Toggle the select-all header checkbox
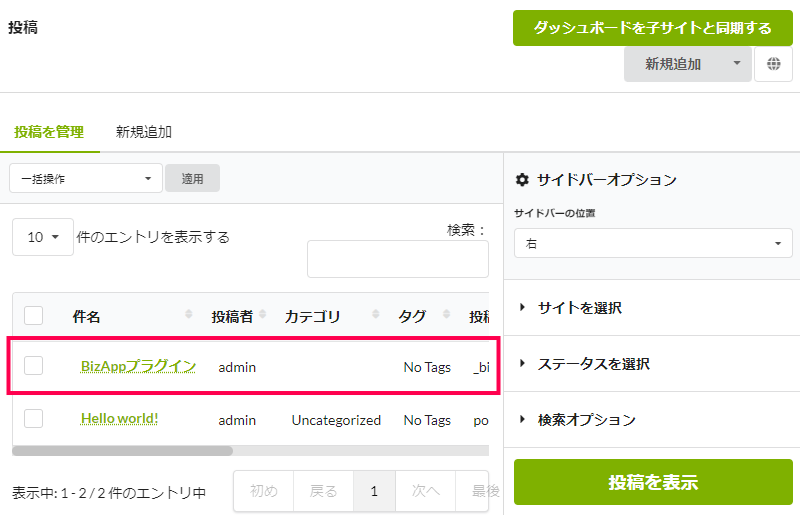800x522 pixels. 33,315
